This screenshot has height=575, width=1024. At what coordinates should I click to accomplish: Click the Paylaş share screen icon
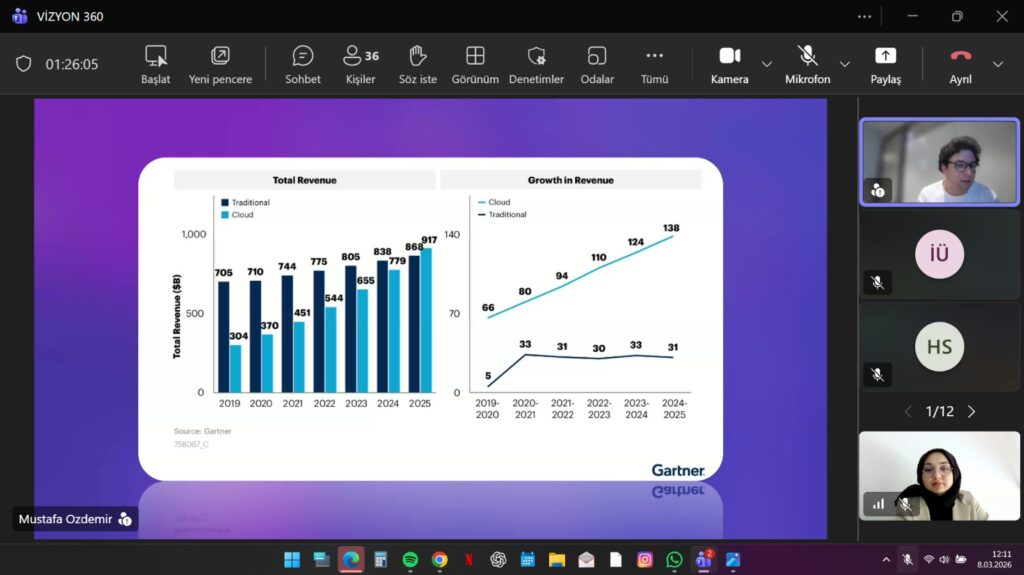click(885, 64)
